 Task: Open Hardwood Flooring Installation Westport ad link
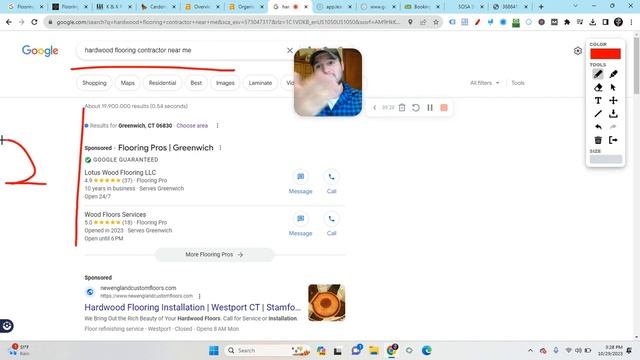pyautogui.click(x=192, y=307)
